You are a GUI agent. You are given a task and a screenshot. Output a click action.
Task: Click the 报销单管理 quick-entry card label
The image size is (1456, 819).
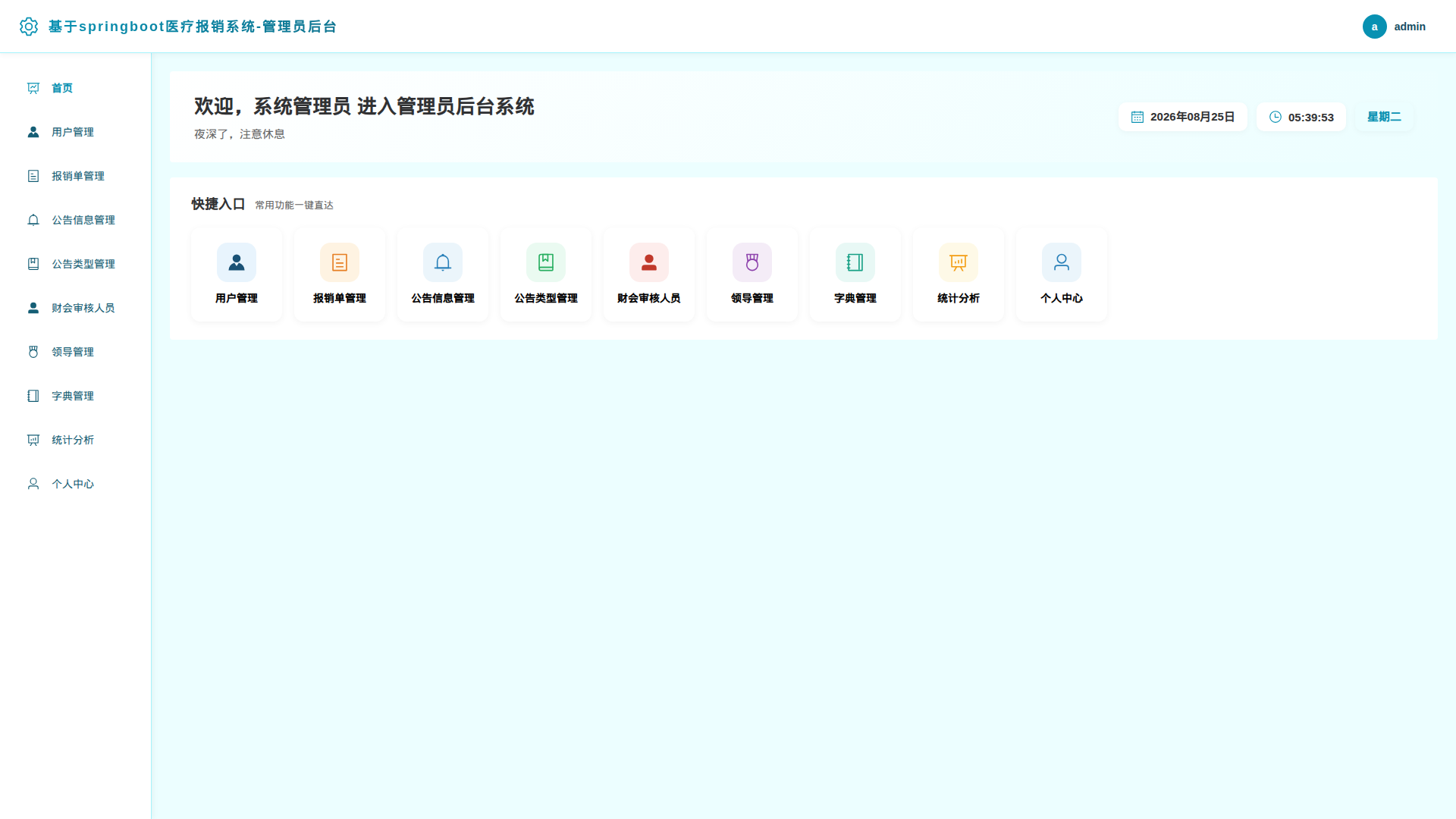point(340,298)
